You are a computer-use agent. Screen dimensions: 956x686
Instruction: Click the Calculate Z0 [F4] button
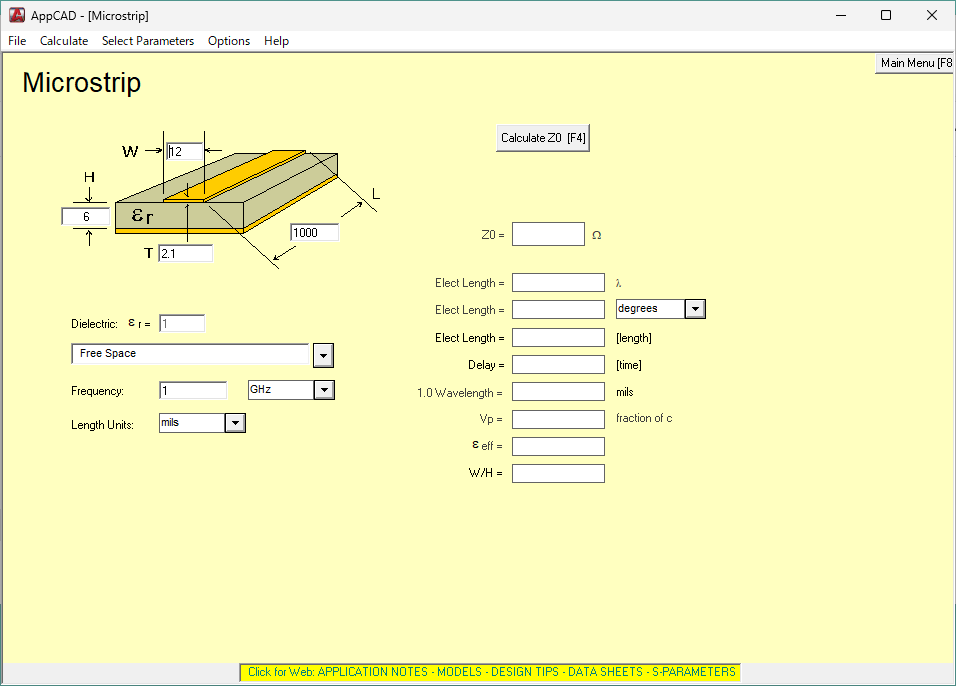543,138
